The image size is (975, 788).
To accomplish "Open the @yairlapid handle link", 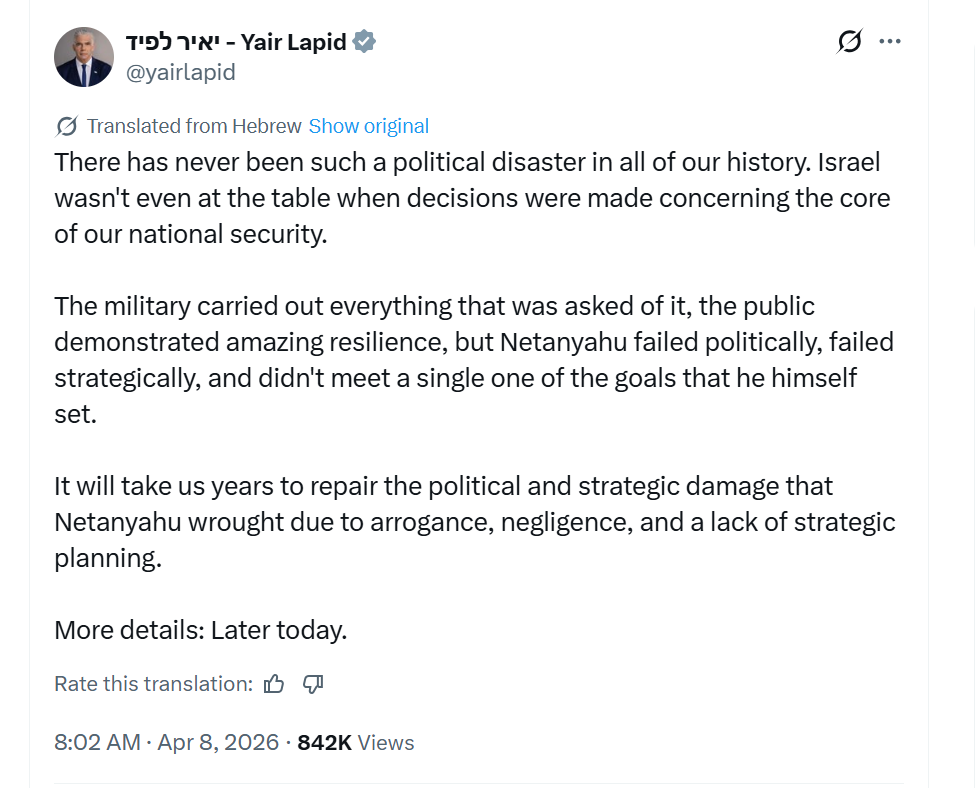I will 180,72.
